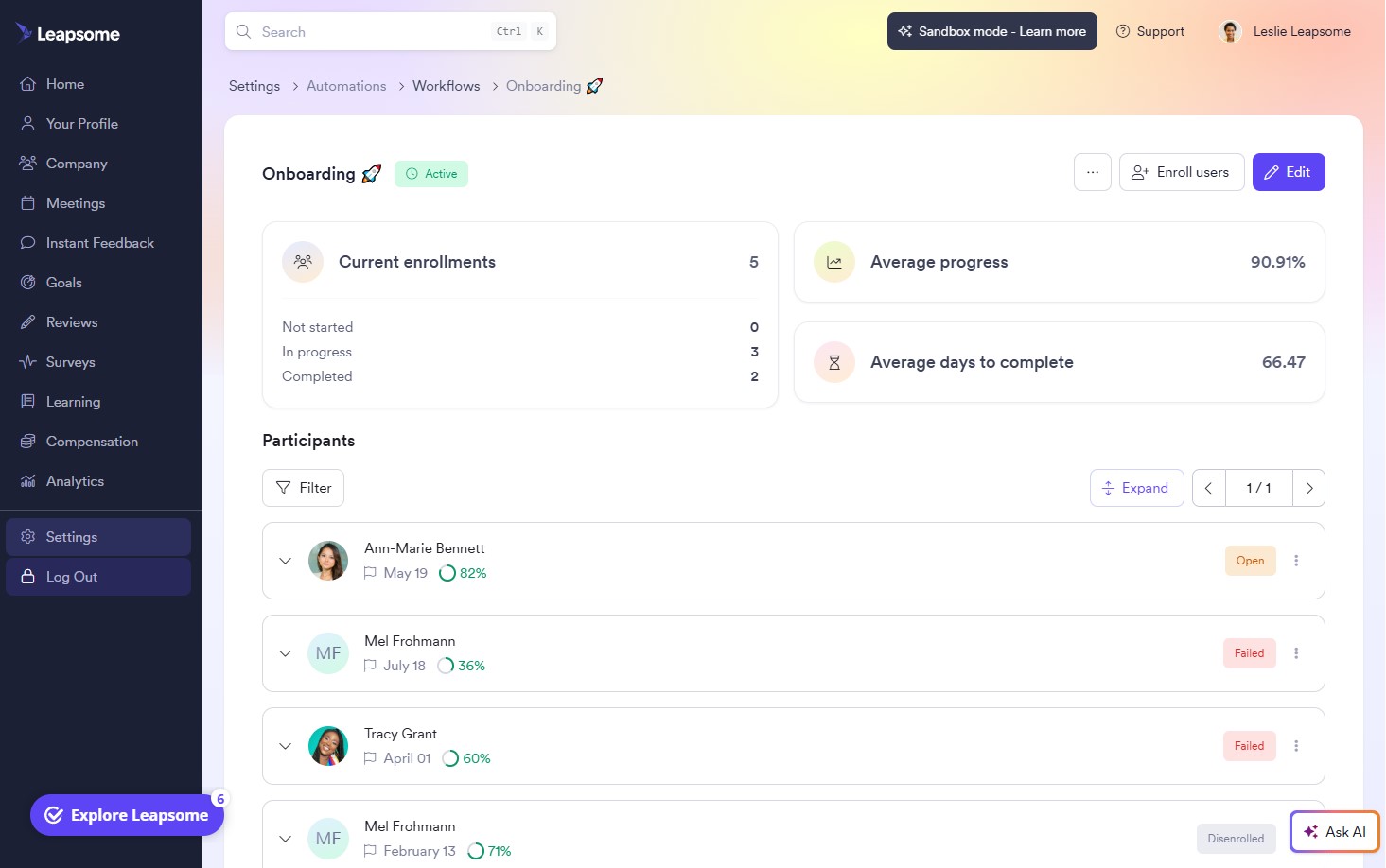Click Tracy Grant's 60% progress indicator
This screenshot has width=1386, height=868.
tap(466, 757)
